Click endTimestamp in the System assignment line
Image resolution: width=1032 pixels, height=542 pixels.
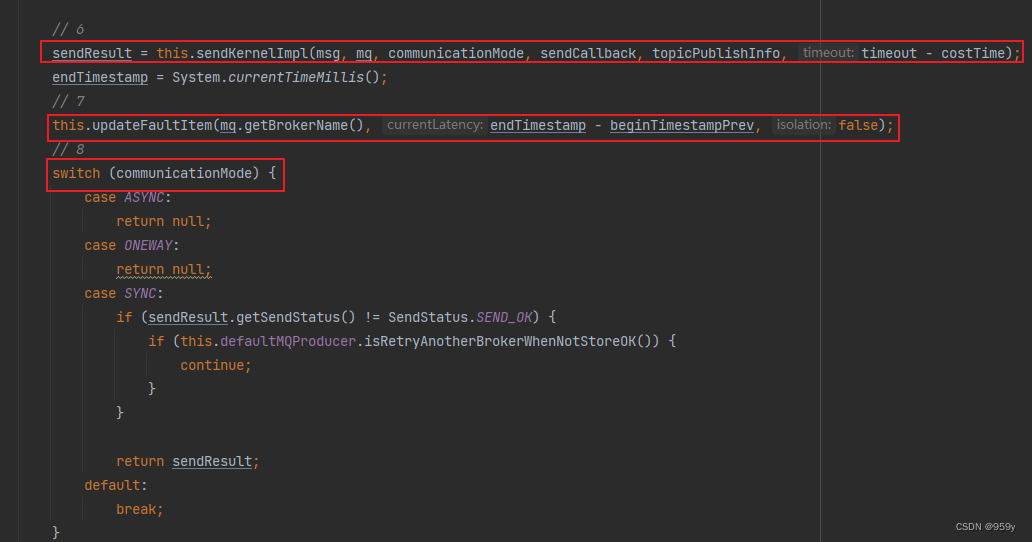(x=100, y=78)
